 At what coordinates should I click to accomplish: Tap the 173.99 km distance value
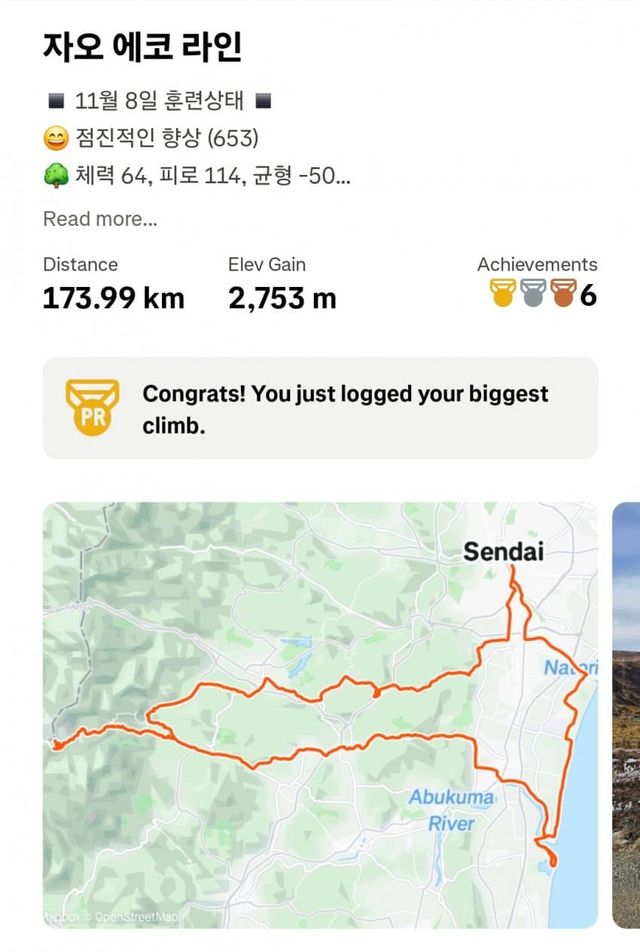tap(113, 298)
